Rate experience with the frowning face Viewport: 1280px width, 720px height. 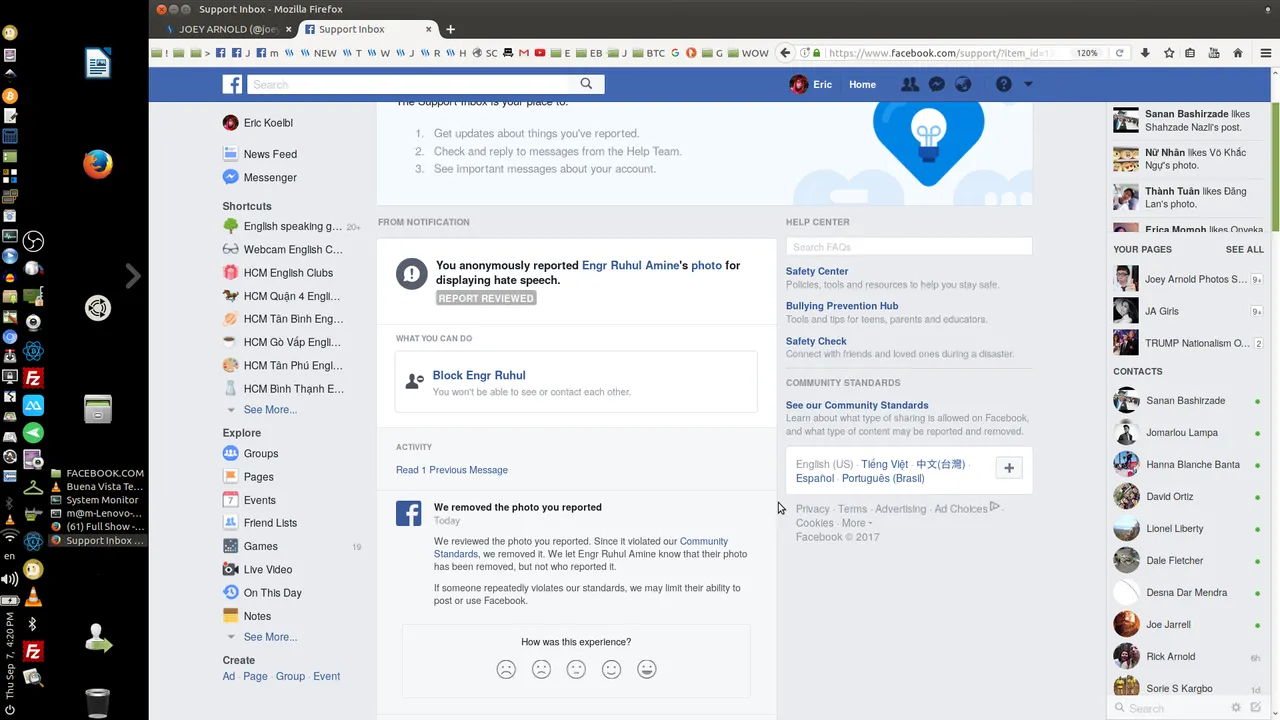(x=541, y=669)
